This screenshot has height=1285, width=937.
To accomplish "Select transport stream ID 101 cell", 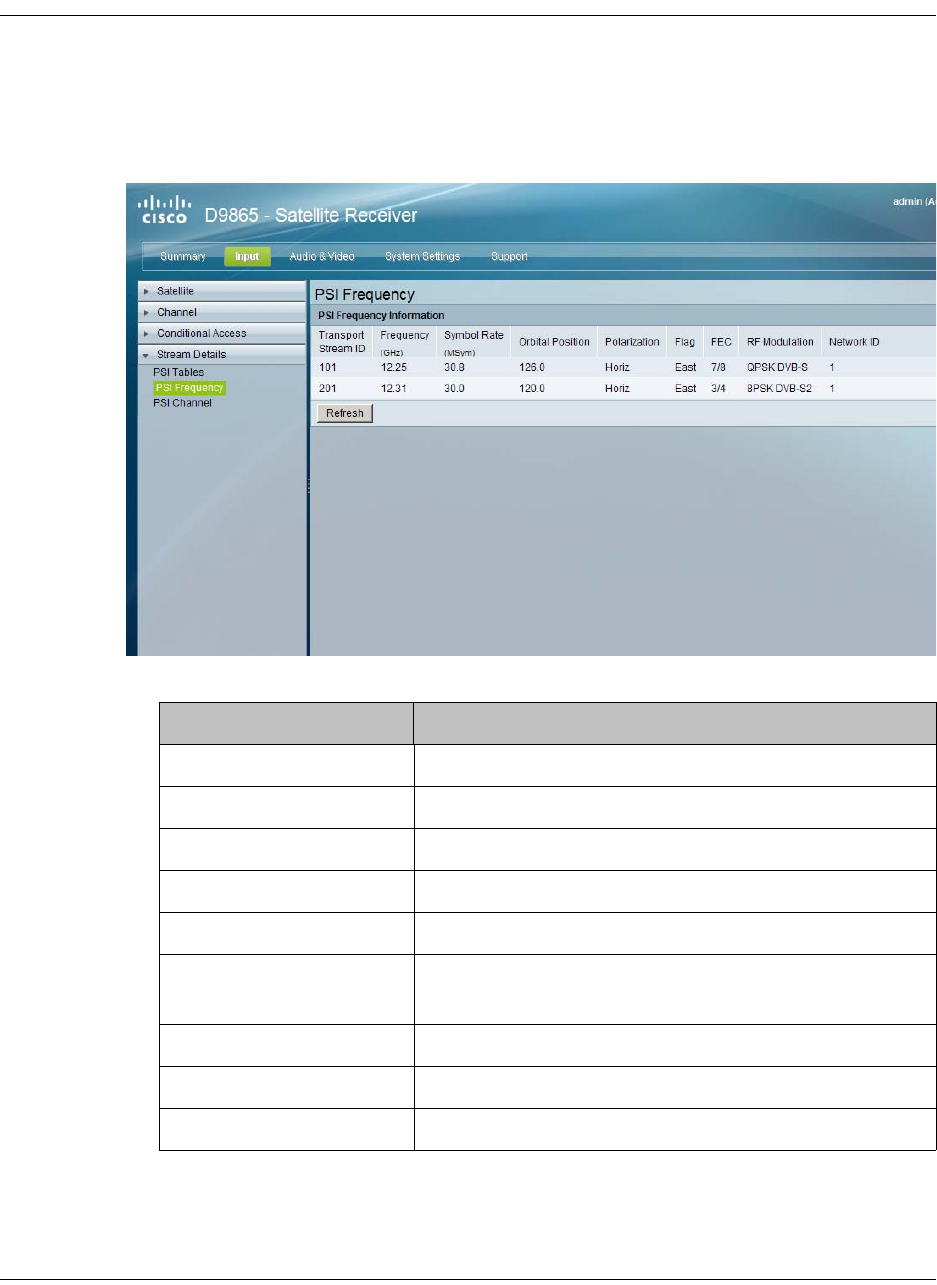I will 327,368.
